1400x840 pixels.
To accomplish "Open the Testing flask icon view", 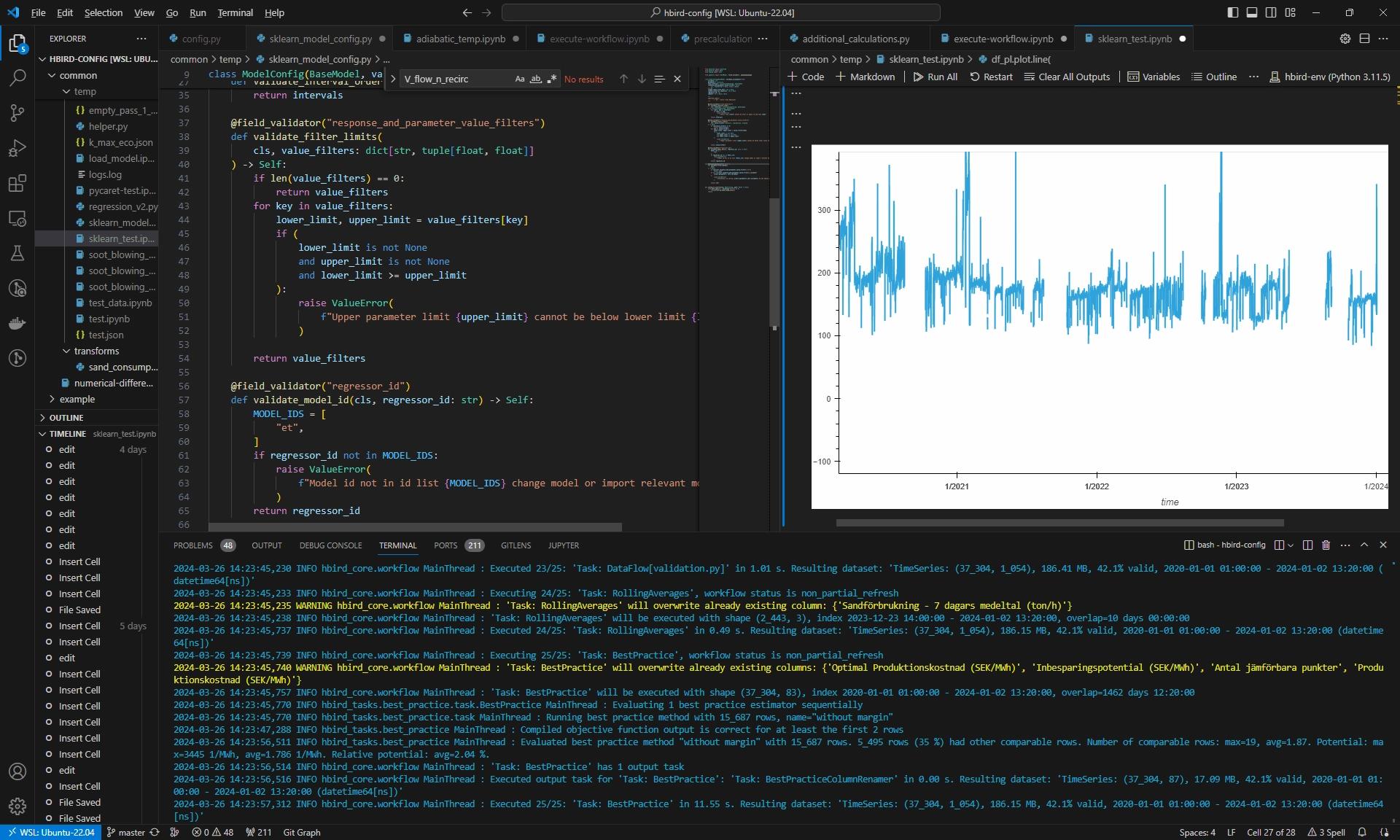I will (17, 253).
